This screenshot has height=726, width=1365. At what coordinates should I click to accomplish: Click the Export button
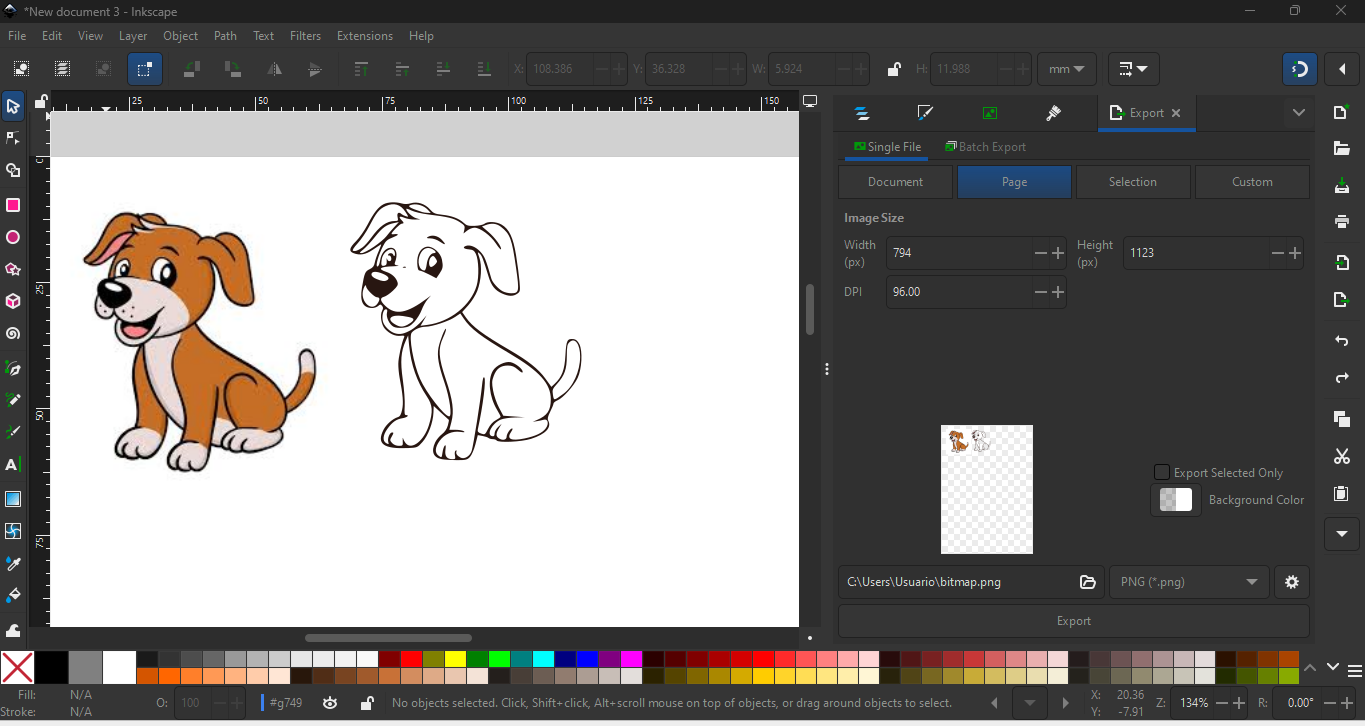pos(1073,621)
